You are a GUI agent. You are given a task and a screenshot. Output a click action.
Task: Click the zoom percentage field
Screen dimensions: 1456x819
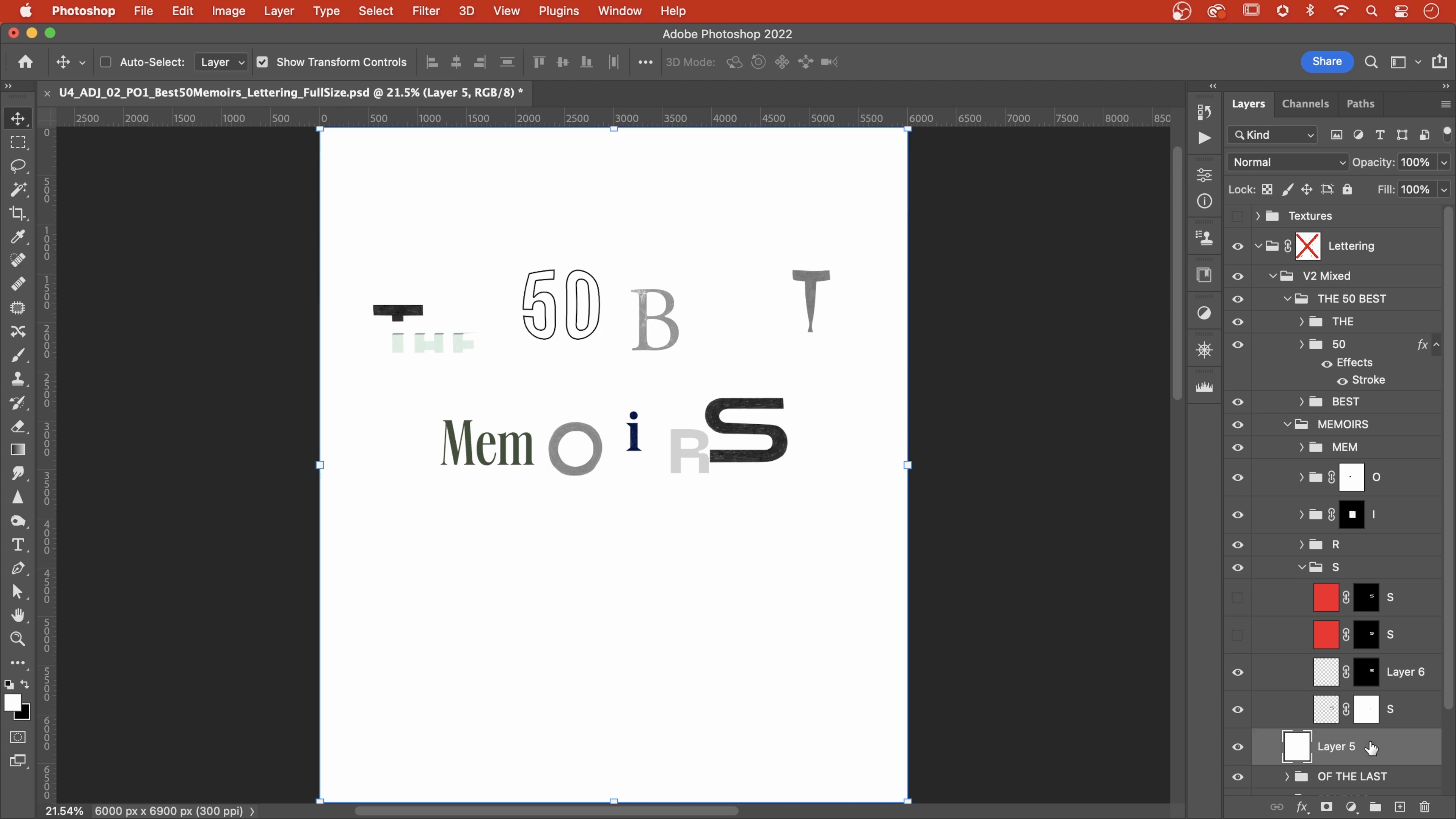[x=64, y=811]
